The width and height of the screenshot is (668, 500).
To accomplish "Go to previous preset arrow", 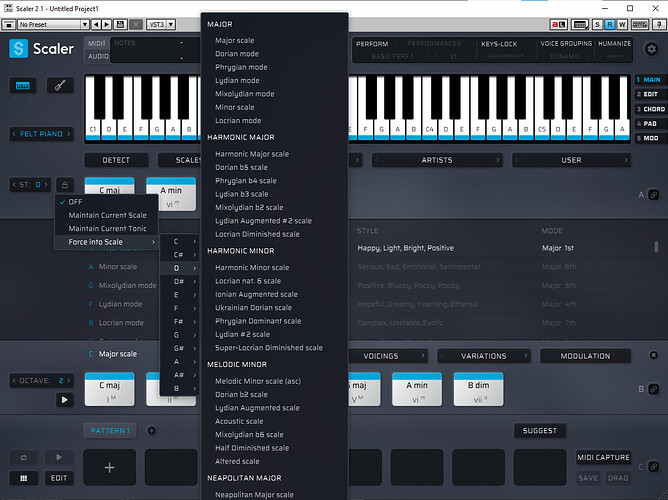I will tap(96, 24).
